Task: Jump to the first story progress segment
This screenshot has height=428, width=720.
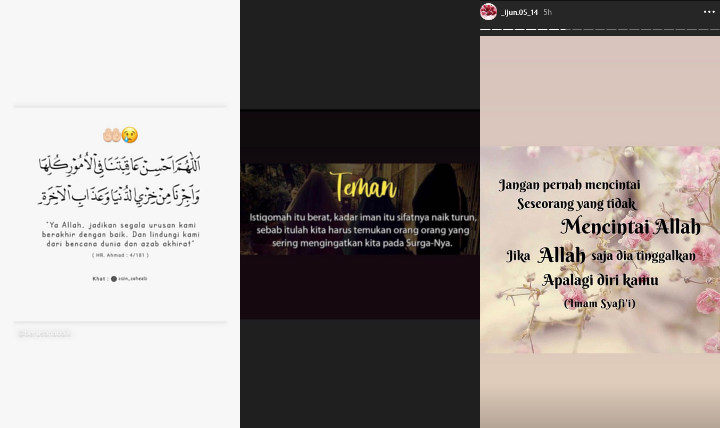Action: pos(485,29)
